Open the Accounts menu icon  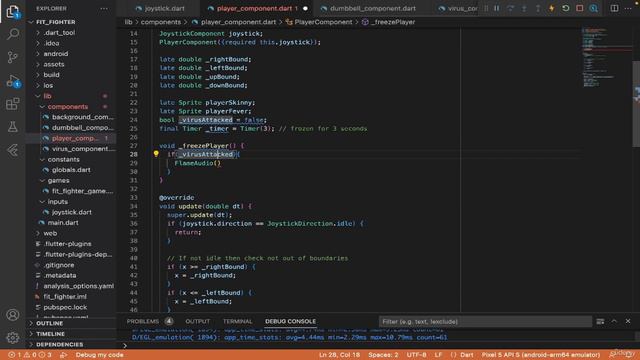point(13,315)
